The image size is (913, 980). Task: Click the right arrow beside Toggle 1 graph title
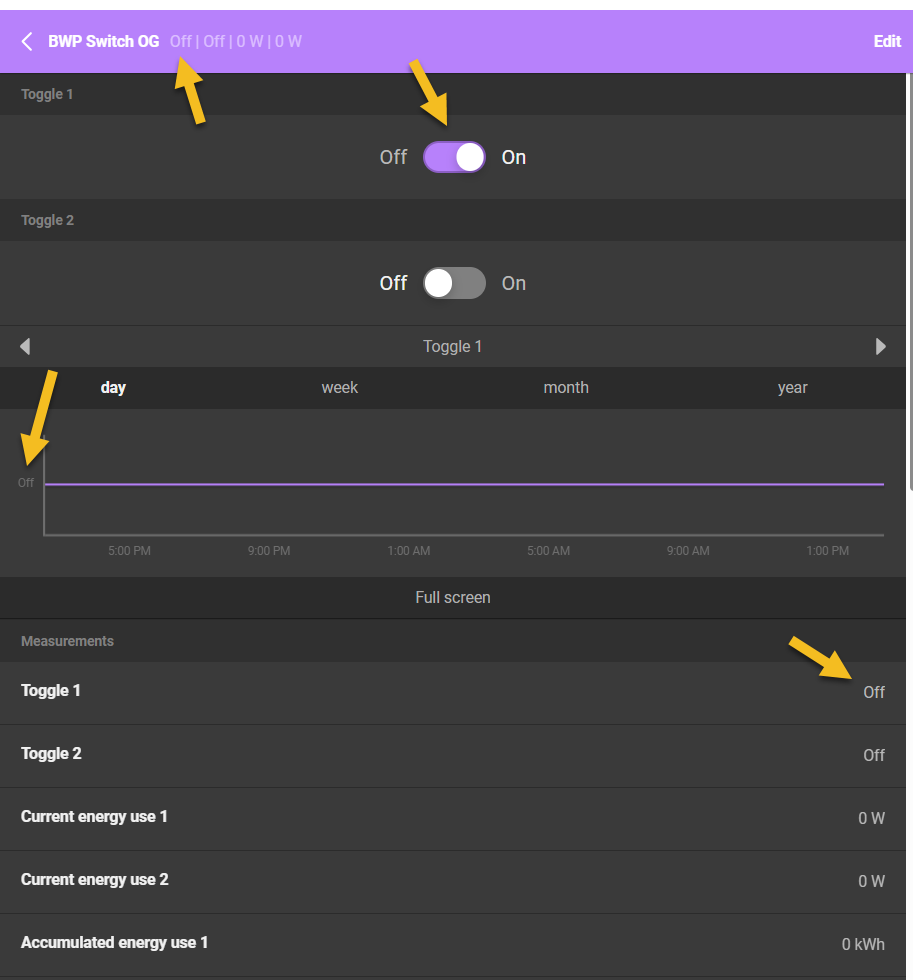point(881,346)
